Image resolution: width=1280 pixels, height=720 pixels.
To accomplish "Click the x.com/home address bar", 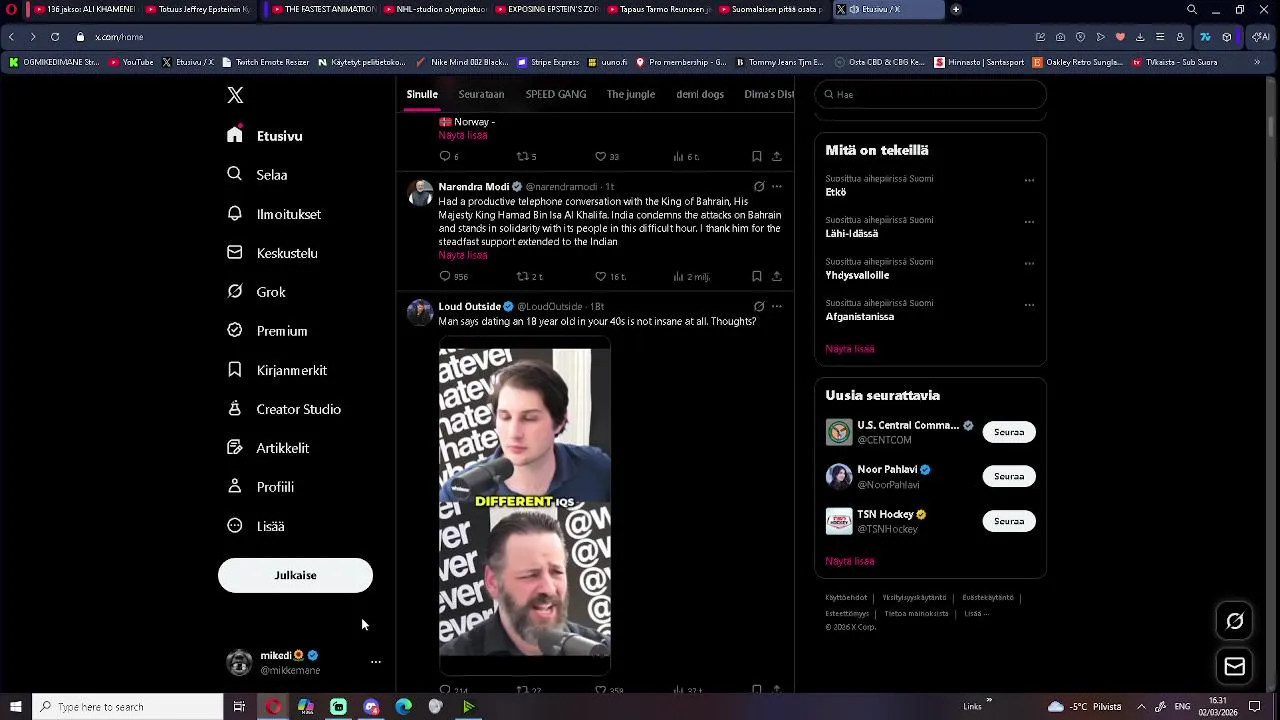I will [119, 37].
